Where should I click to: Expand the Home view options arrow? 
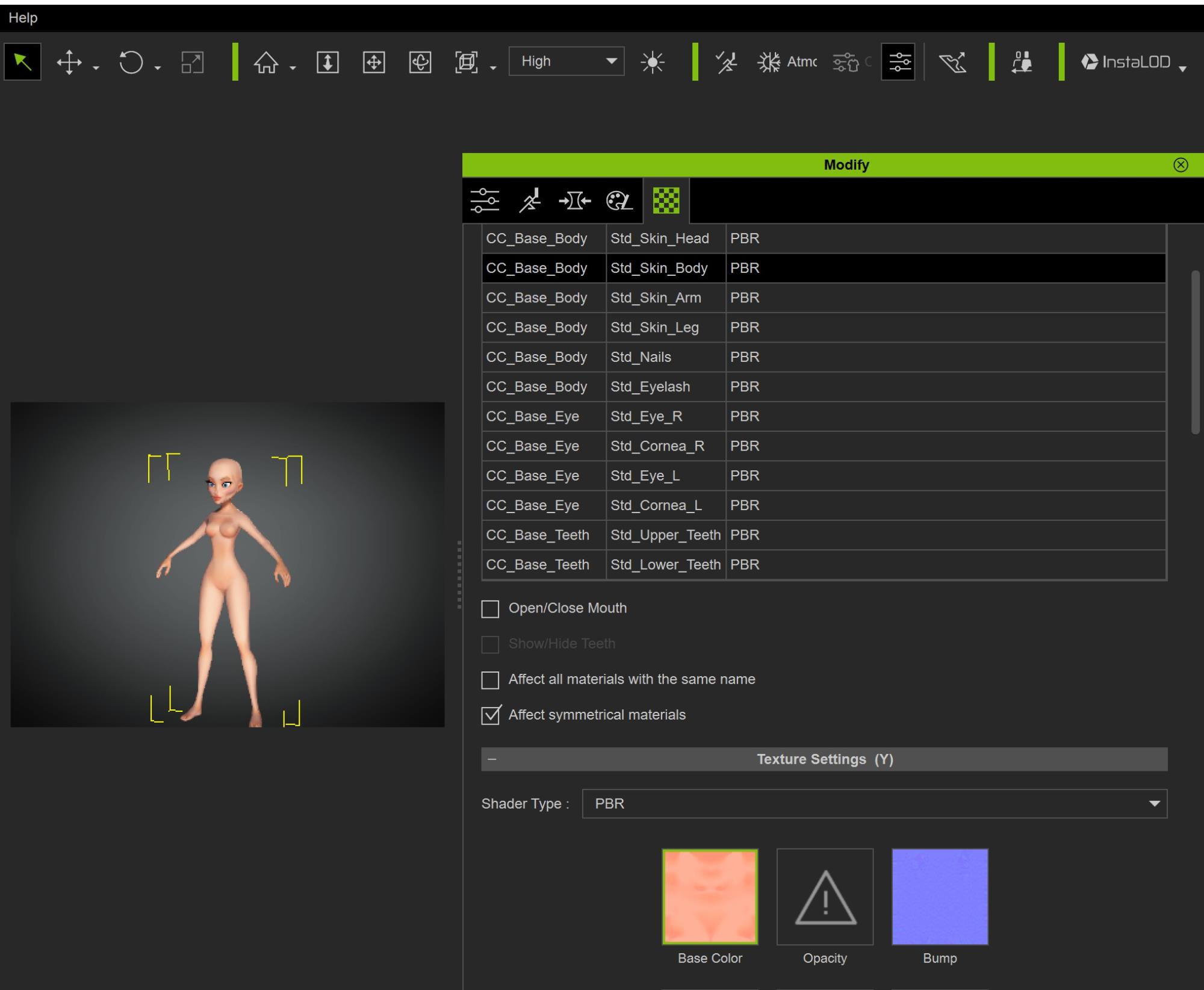pyautogui.click(x=293, y=68)
